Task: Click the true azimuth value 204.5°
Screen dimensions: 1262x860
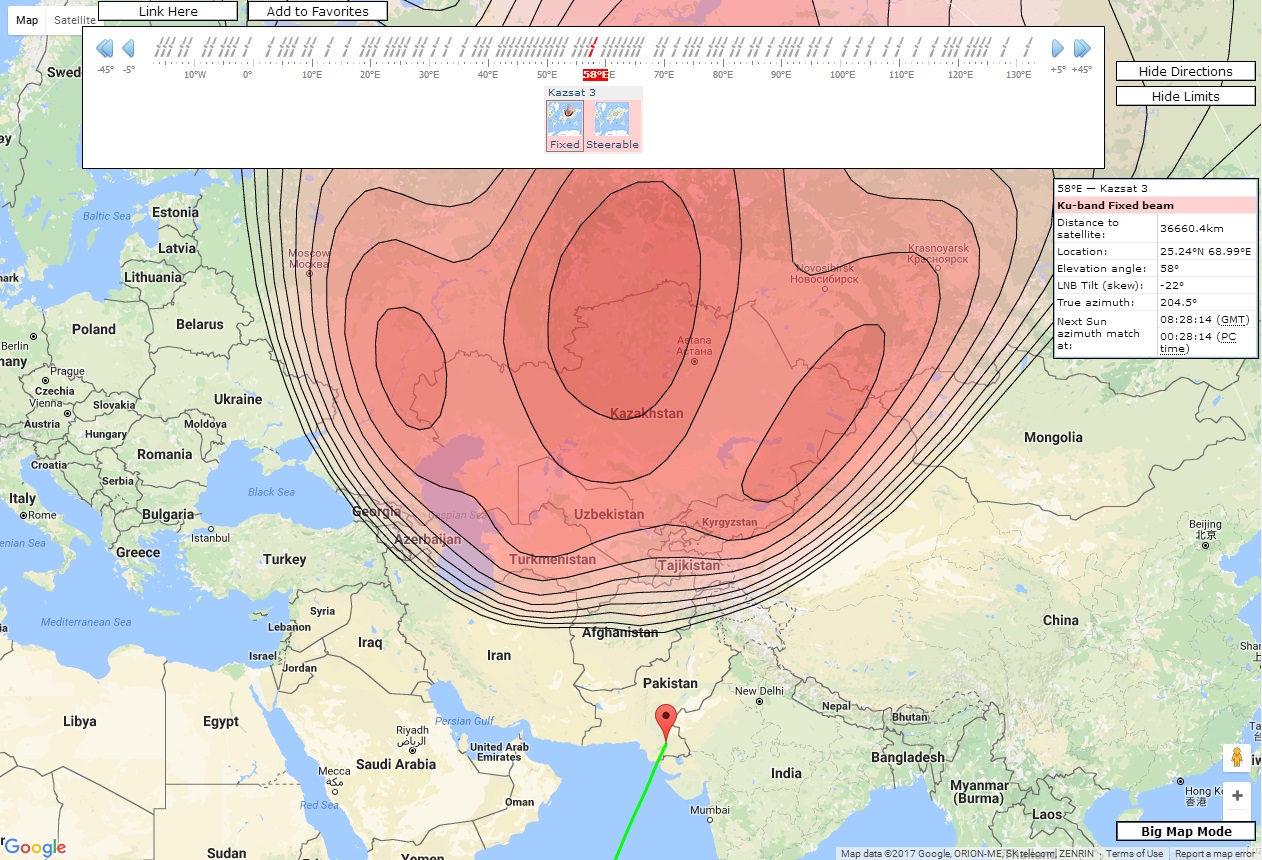Action: [x=1175, y=301]
